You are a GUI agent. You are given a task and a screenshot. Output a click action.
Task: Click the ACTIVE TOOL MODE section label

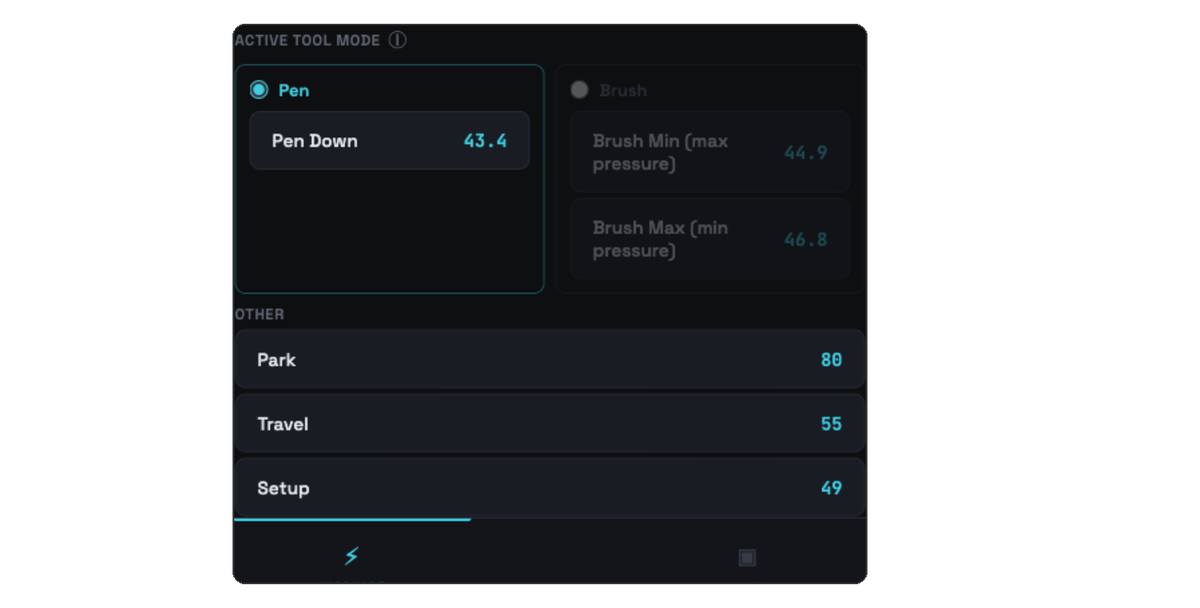[307, 40]
